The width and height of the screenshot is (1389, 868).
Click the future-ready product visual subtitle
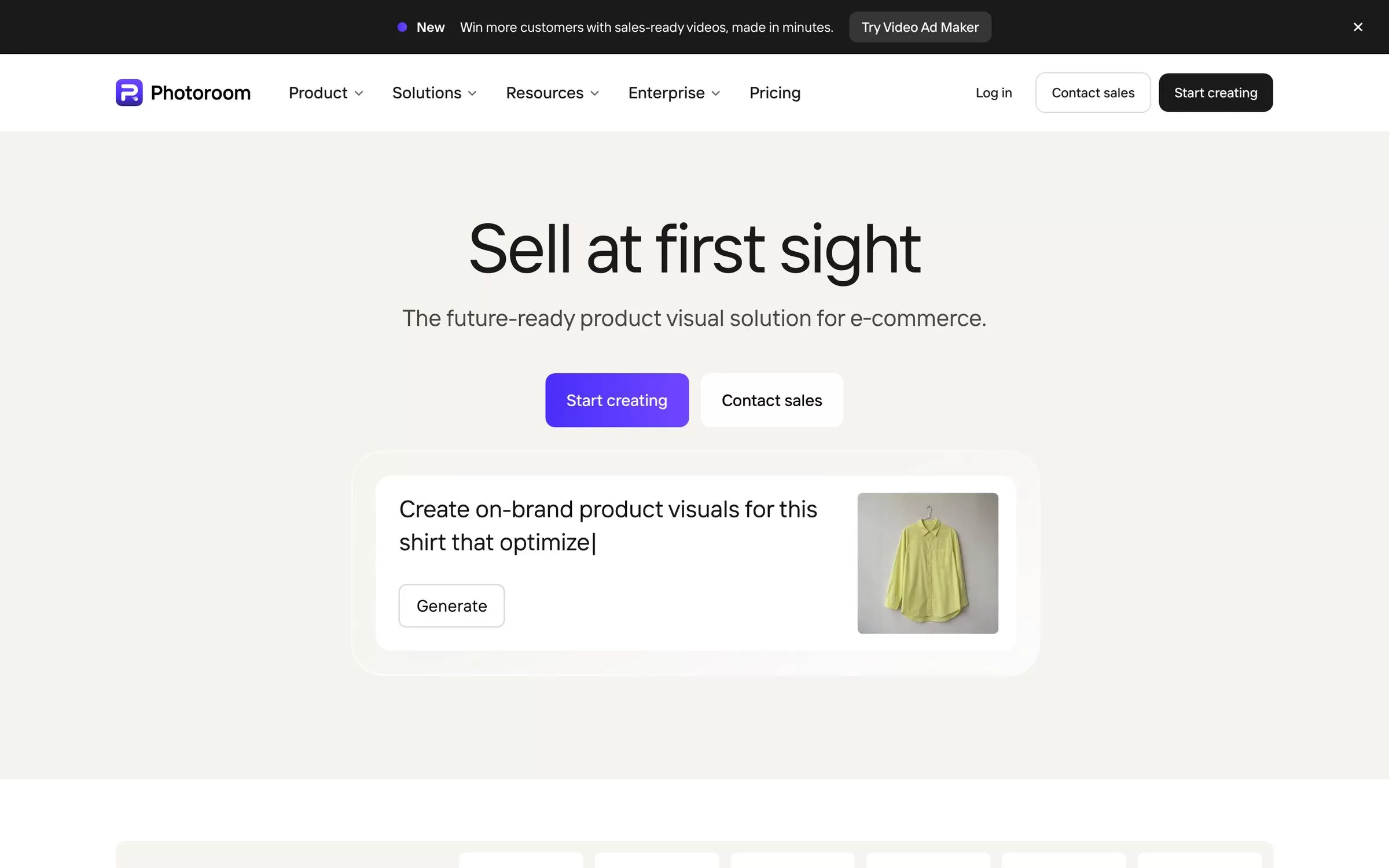pyautogui.click(x=694, y=318)
